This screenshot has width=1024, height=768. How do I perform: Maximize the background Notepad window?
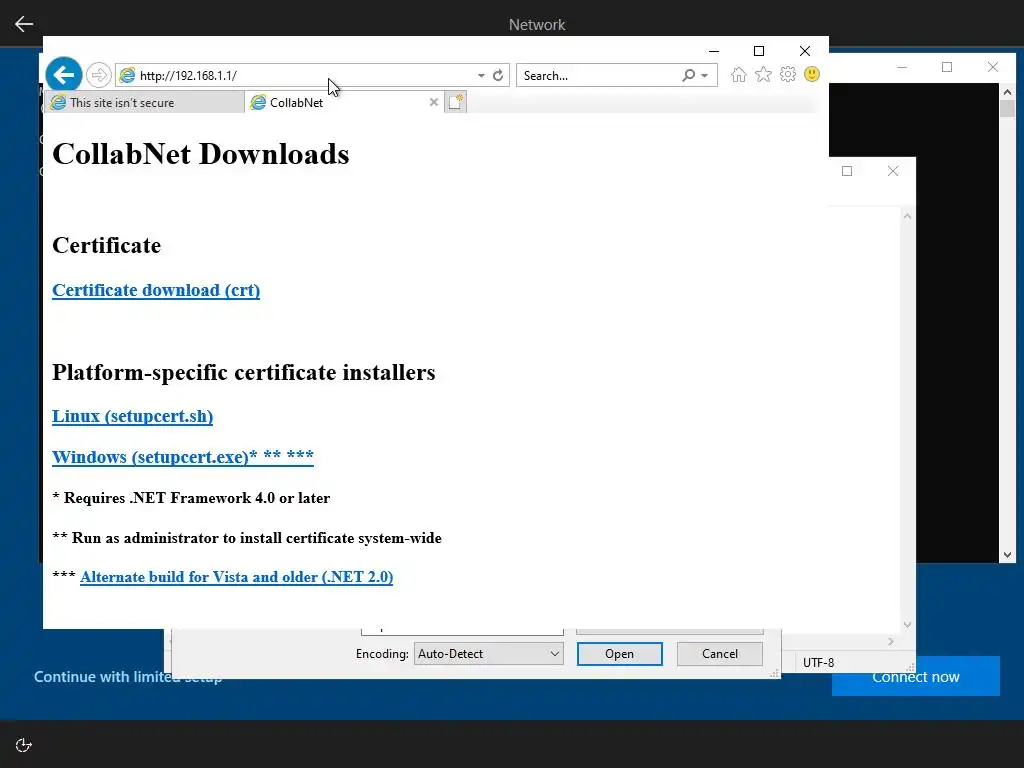coord(847,171)
